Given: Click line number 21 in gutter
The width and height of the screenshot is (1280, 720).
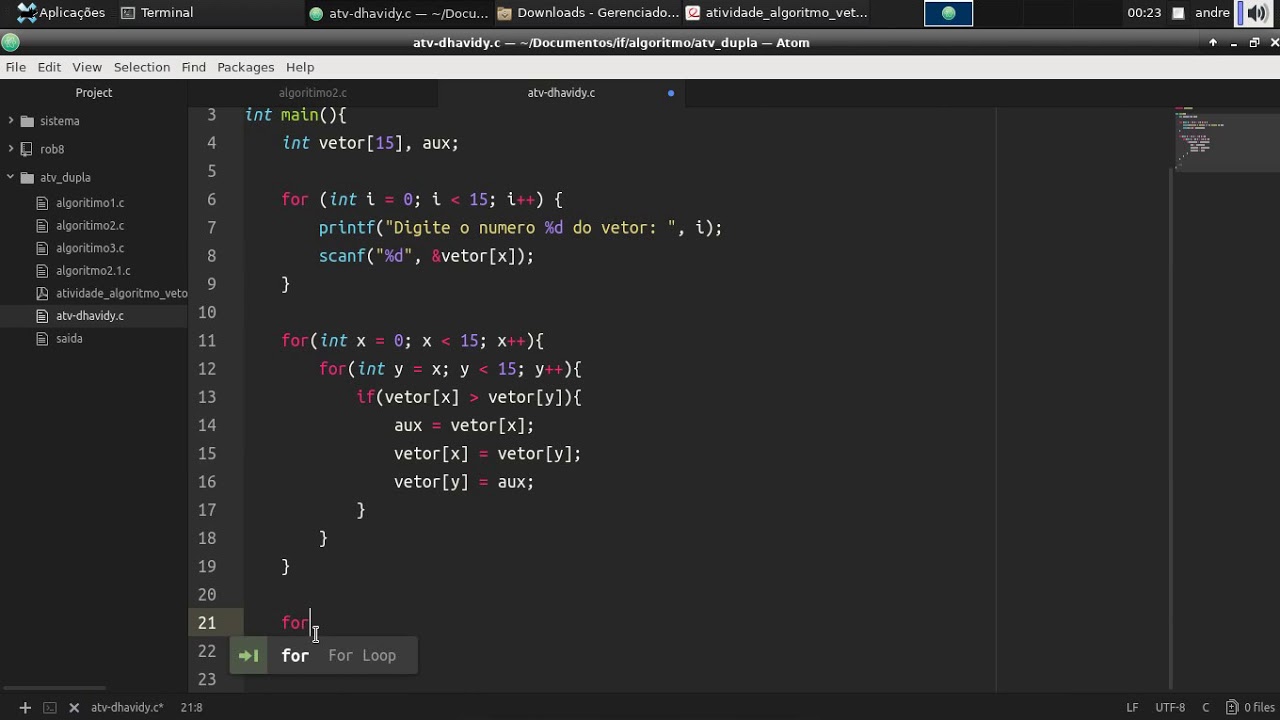Looking at the screenshot, I should (207, 623).
